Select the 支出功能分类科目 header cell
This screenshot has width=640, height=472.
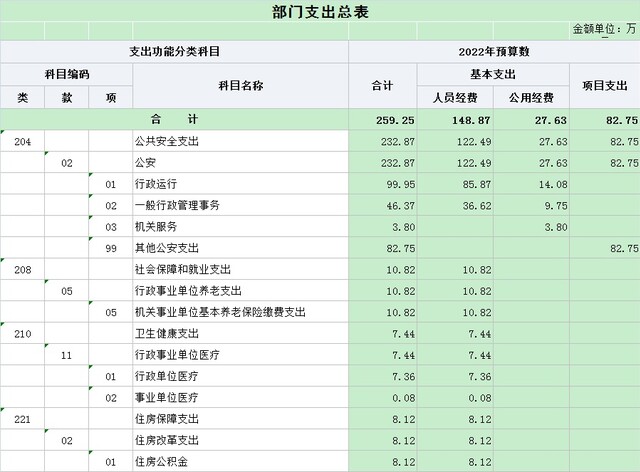pyautogui.click(x=175, y=51)
